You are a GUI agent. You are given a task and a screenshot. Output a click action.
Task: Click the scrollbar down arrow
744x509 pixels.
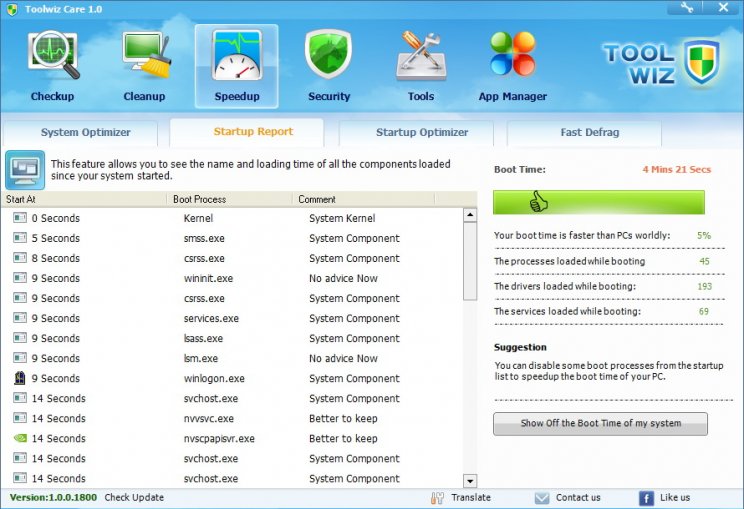click(x=470, y=481)
